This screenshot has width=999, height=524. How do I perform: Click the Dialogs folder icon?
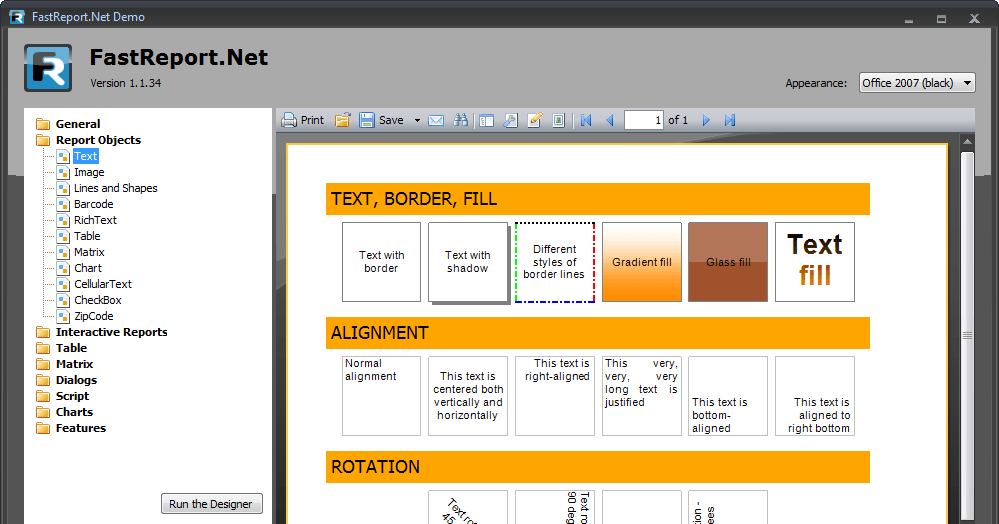click(x=43, y=380)
